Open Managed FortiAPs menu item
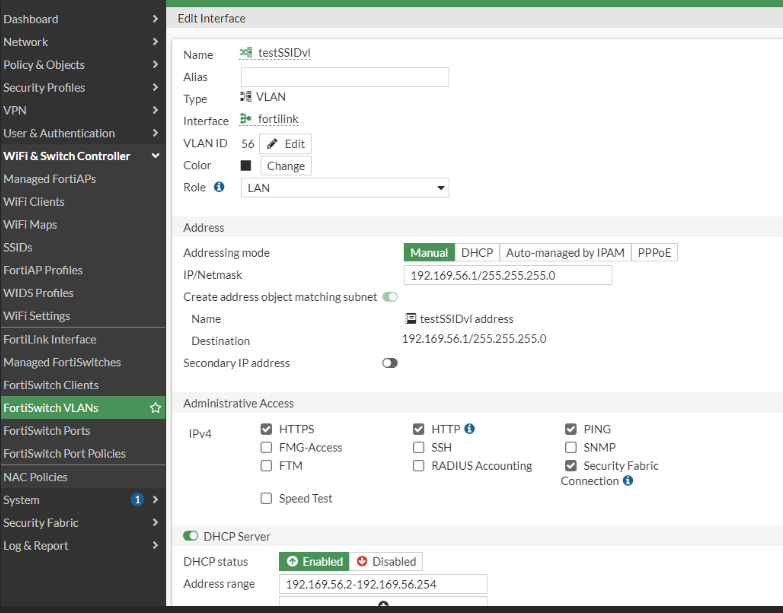Viewport: 783px width, 613px height. pyautogui.click(x=83, y=179)
